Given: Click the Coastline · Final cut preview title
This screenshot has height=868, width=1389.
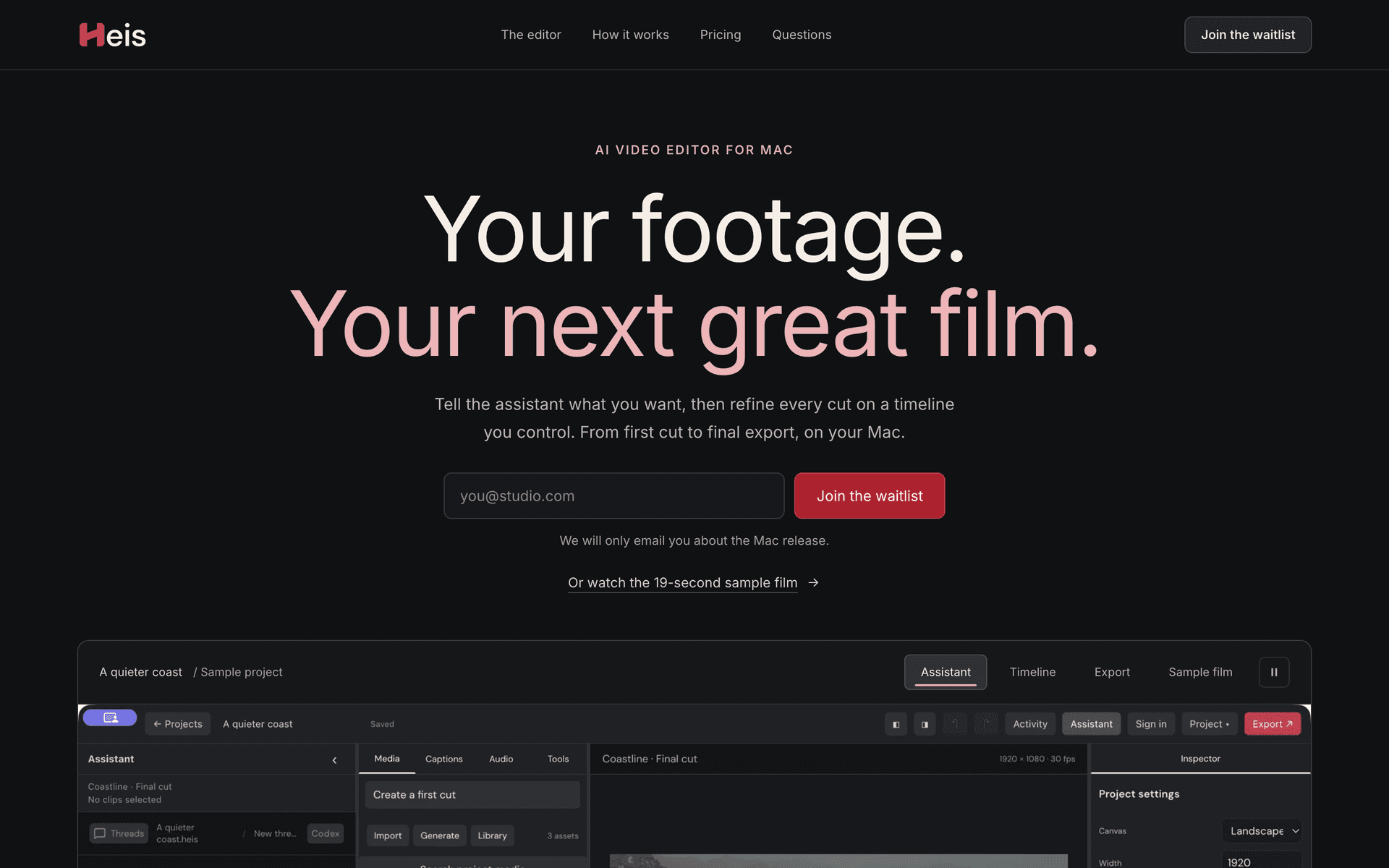Looking at the screenshot, I should (x=650, y=759).
